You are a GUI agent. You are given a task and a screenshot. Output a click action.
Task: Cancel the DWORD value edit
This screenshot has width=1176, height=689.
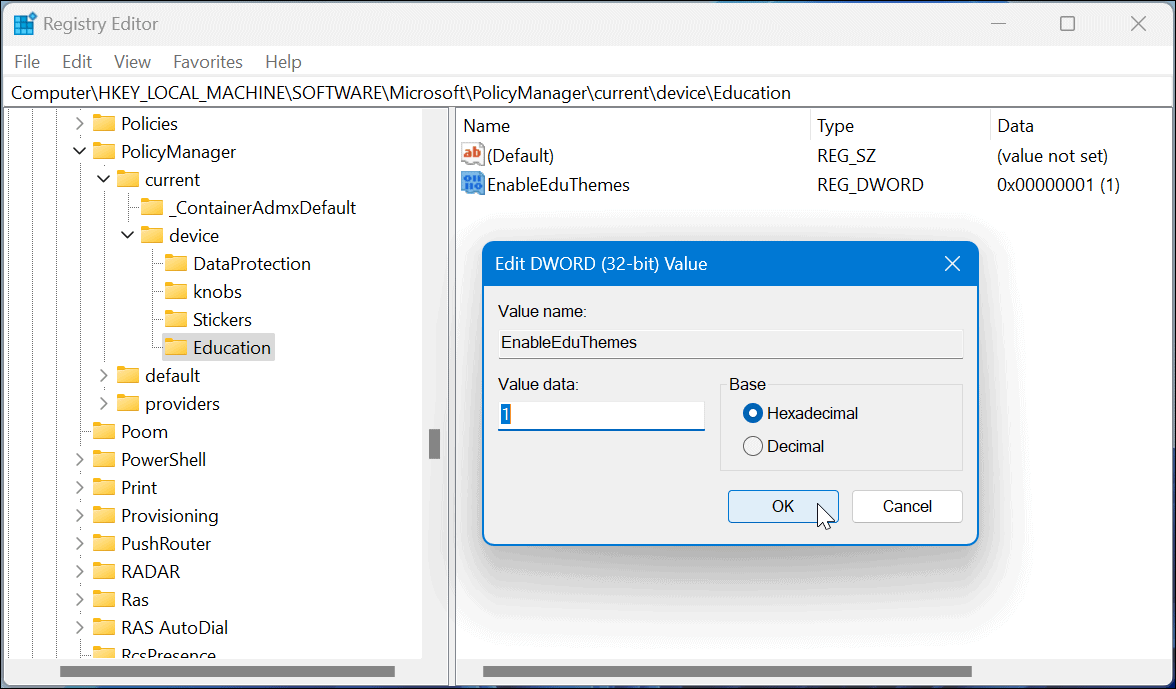click(906, 506)
